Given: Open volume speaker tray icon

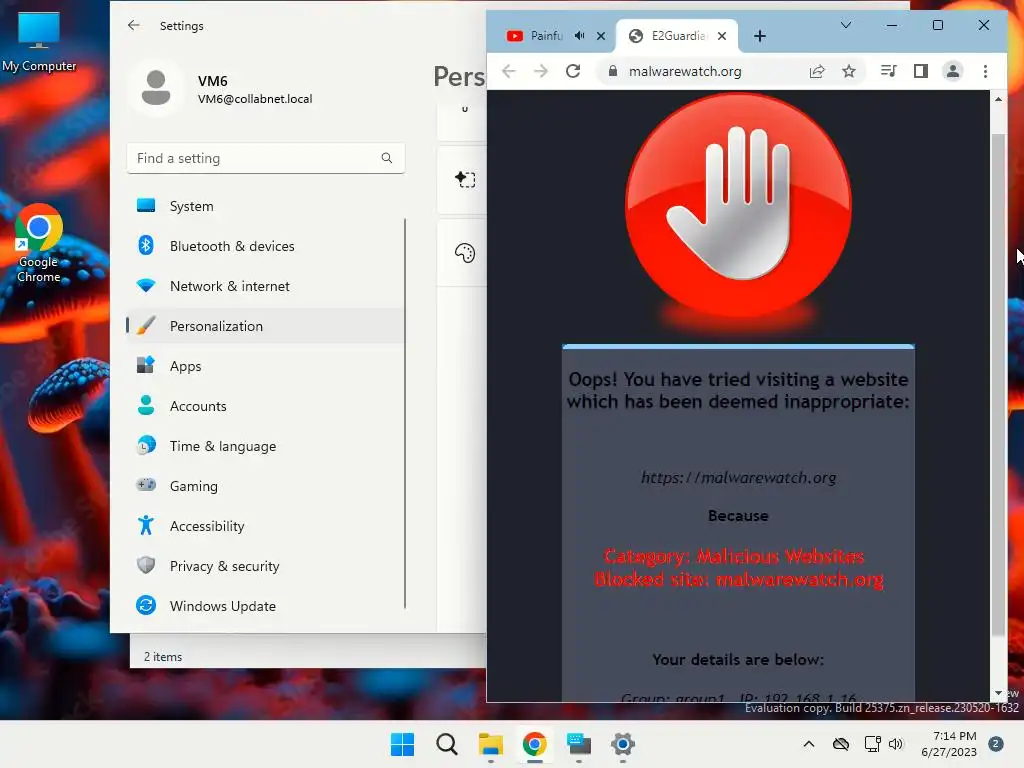Looking at the screenshot, I should point(895,744).
